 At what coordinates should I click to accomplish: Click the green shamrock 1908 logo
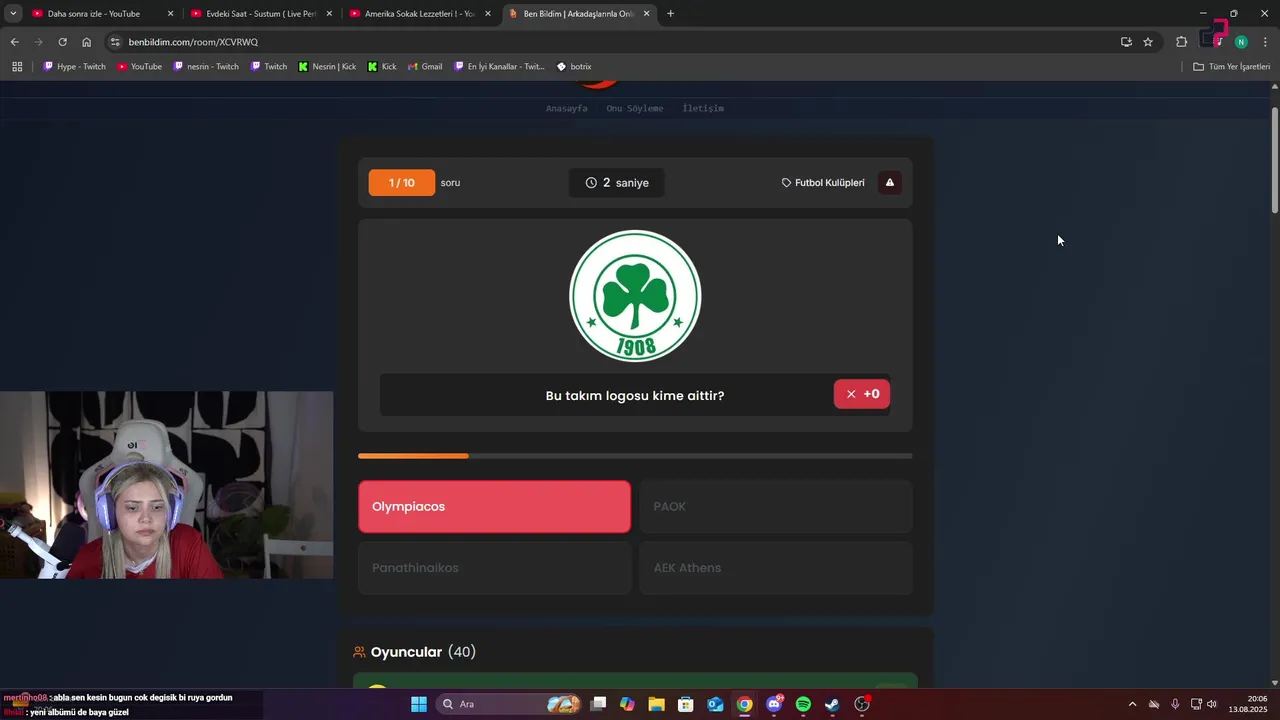(635, 296)
